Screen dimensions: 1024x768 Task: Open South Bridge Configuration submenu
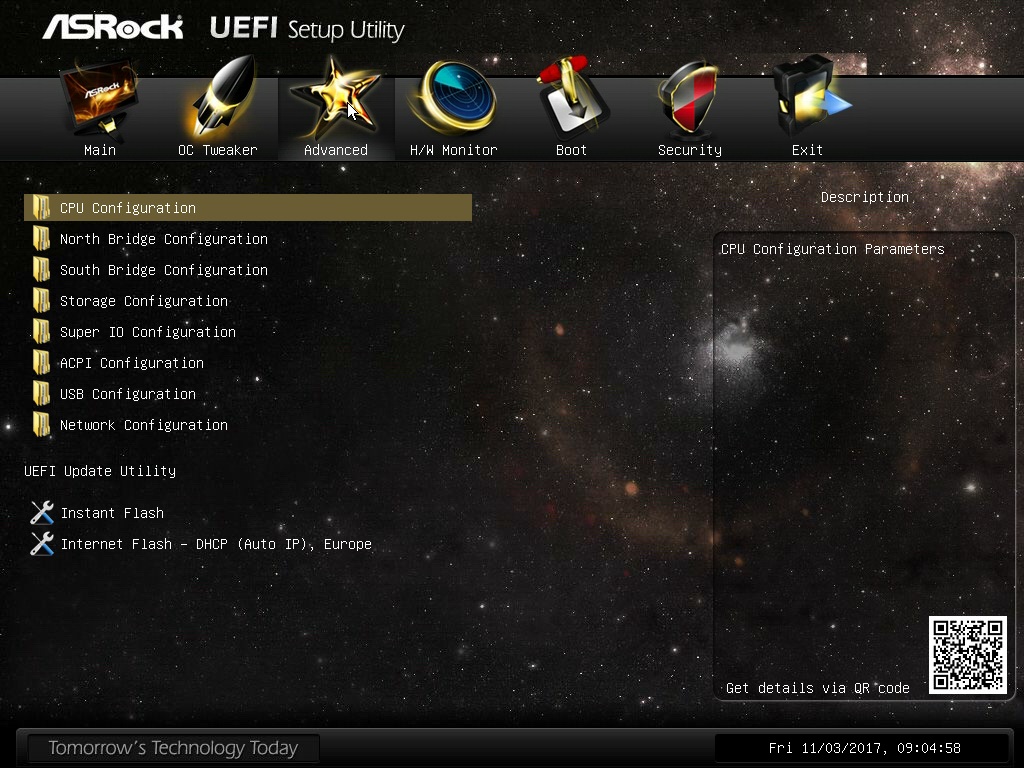[163, 270]
